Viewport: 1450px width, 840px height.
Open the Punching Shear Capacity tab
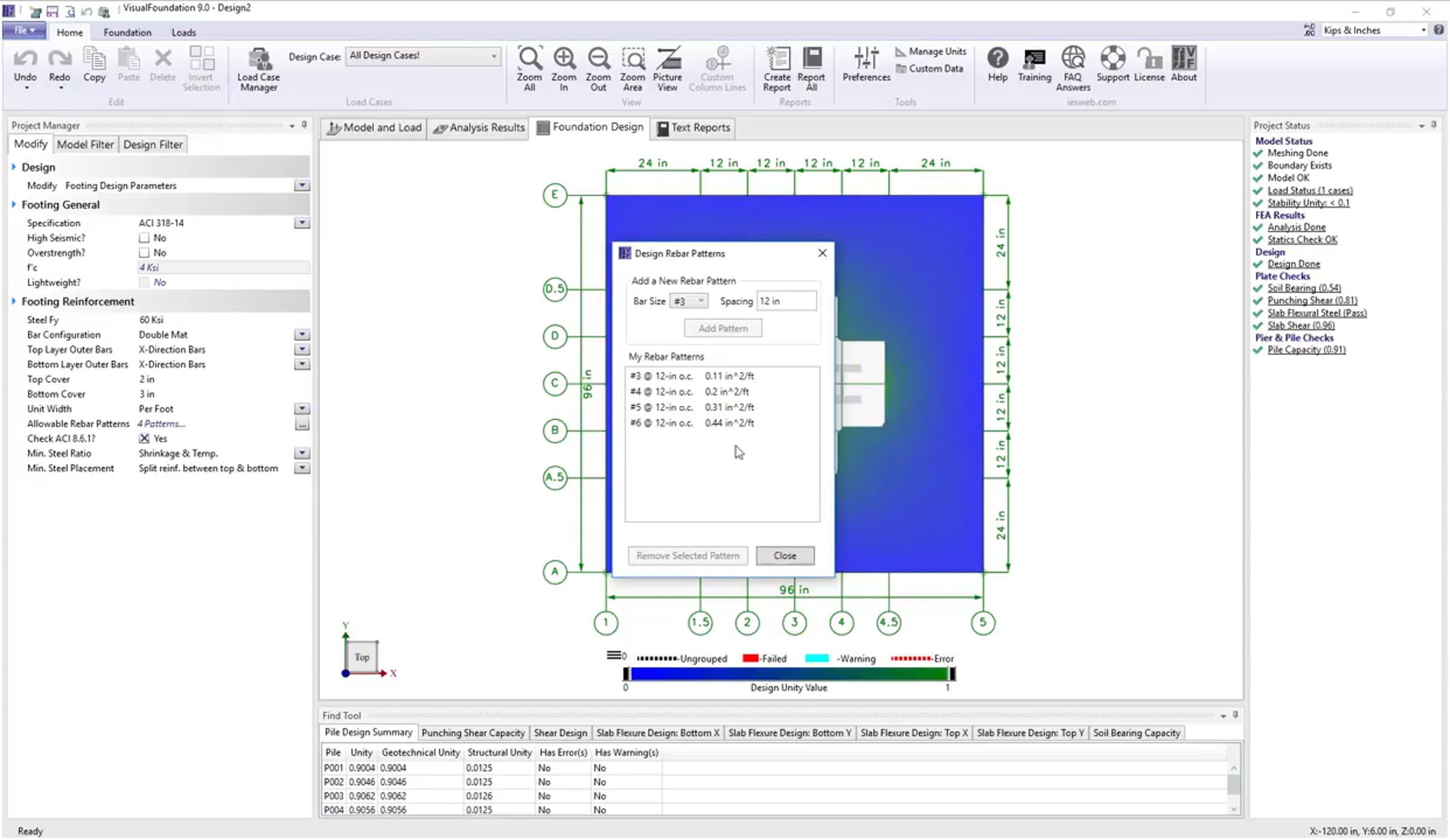473,733
